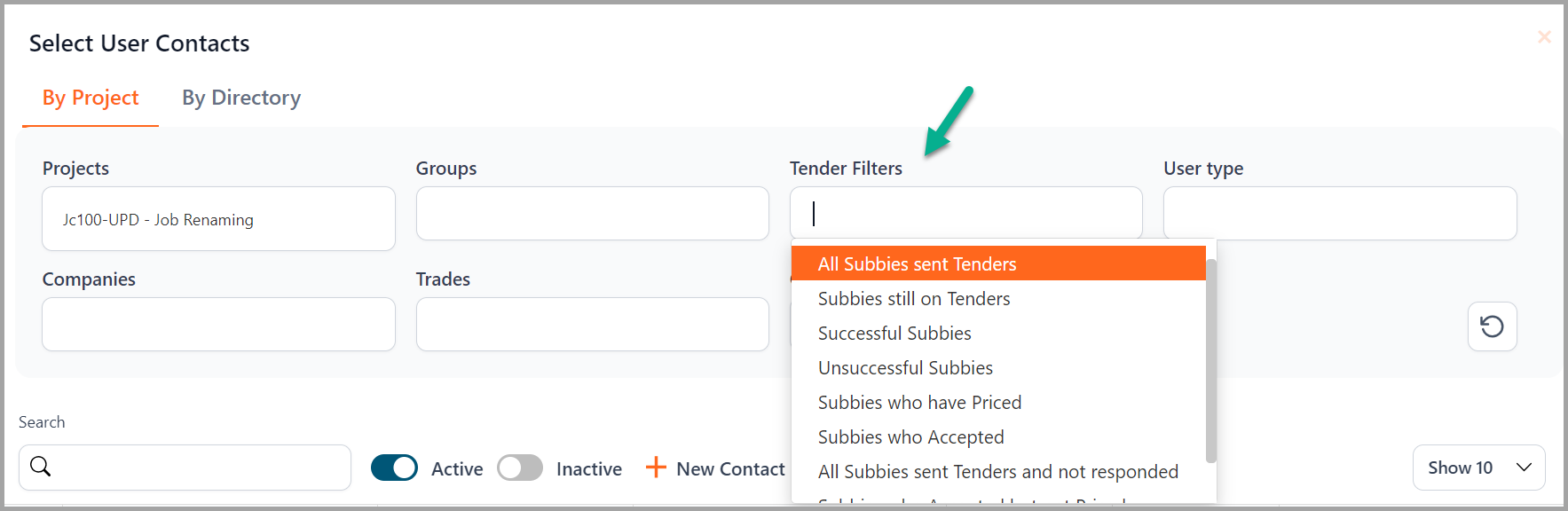The height and width of the screenshot is (511, 1568).
Task: Open the Groups dropdown field
Action: [x=592, y=213]
